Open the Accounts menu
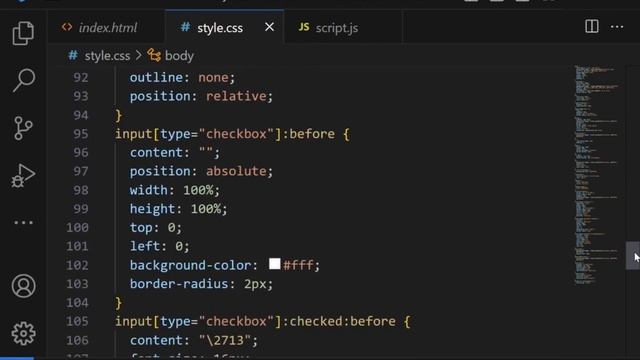This screenshot has height=360, width=640. pos(23,286)
